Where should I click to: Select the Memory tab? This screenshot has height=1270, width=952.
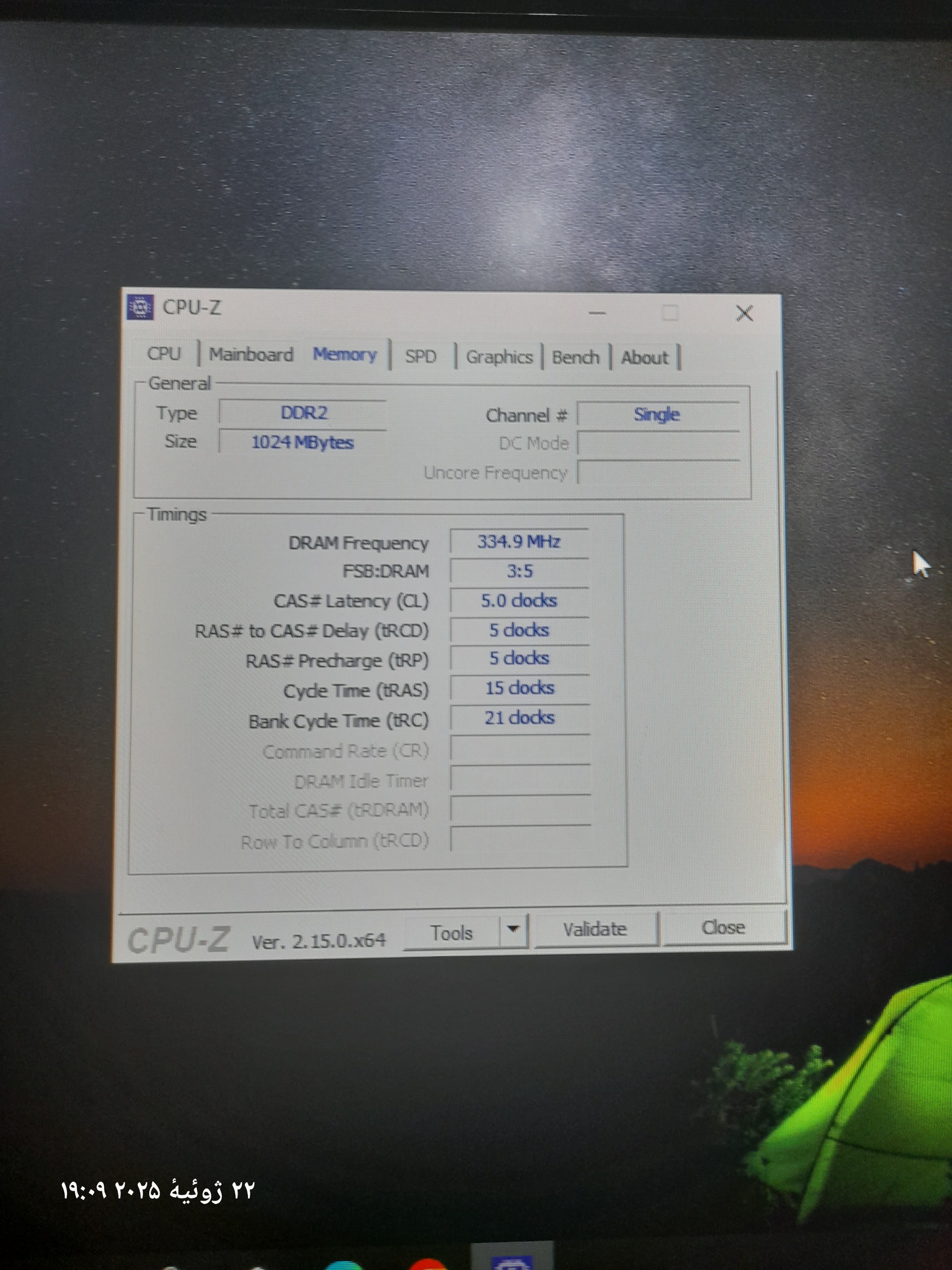click(x=344, y=355)
